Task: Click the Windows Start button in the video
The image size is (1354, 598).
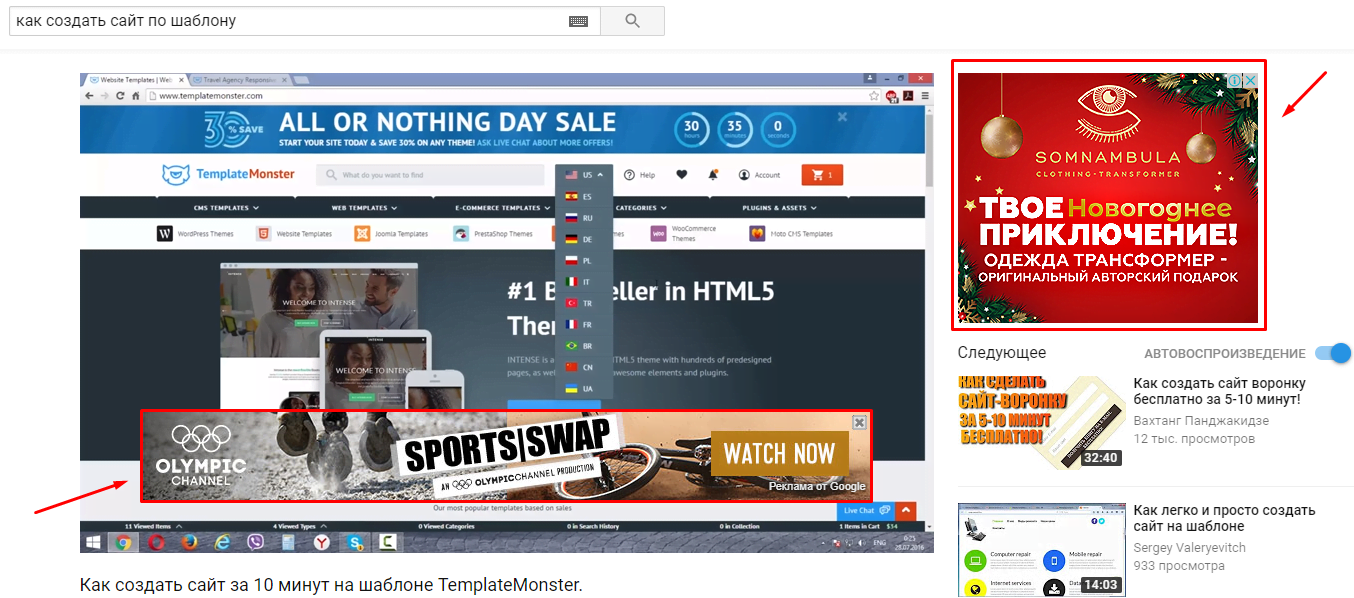Action: click(95, 543)
